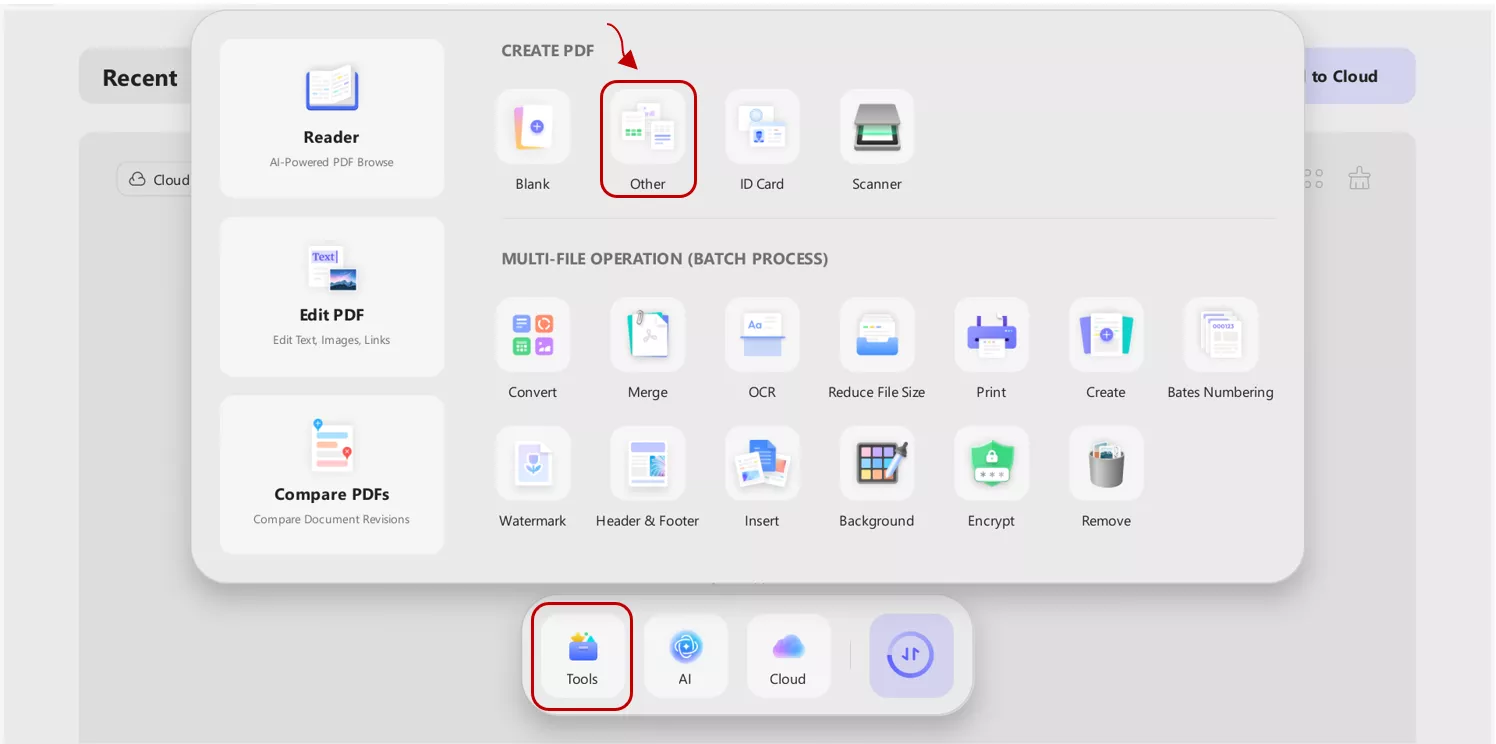The width and height of the screenshot is (1496, 744).
Task: Start the Scanner tool
Action: pos(876,126)
